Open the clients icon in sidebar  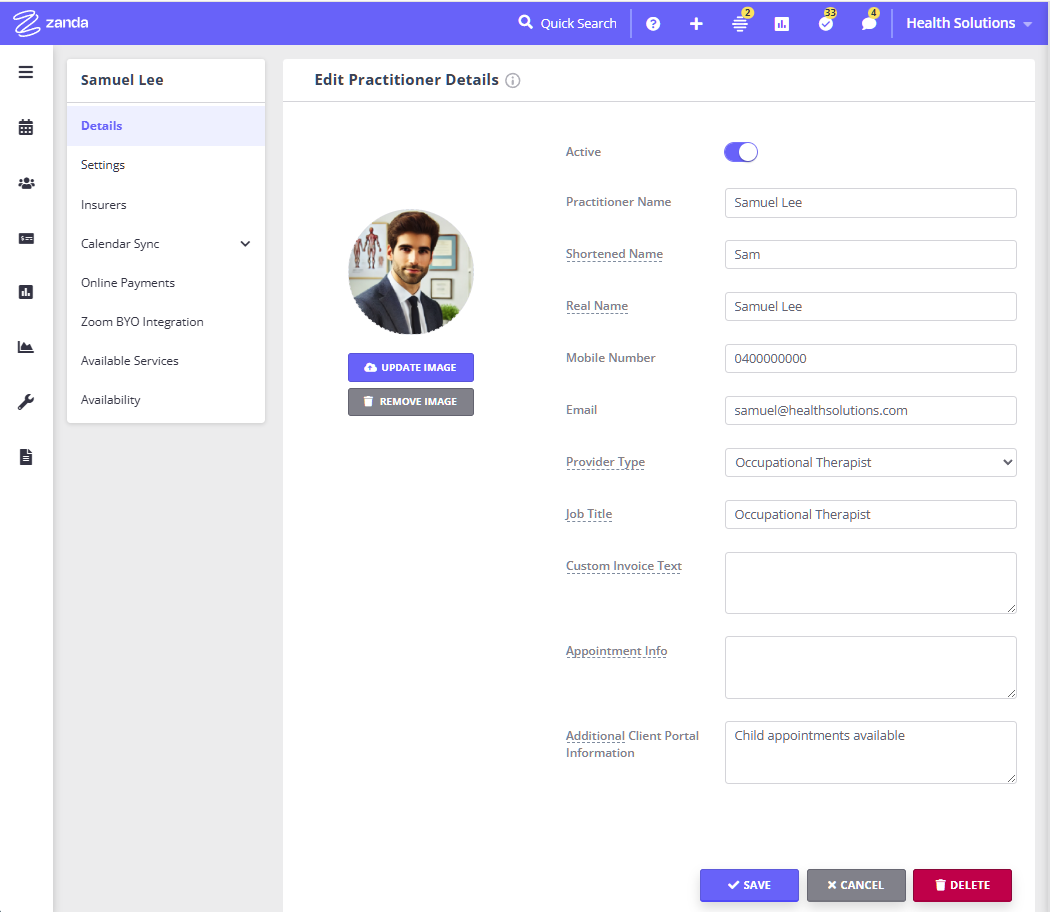tap(26, 183)
